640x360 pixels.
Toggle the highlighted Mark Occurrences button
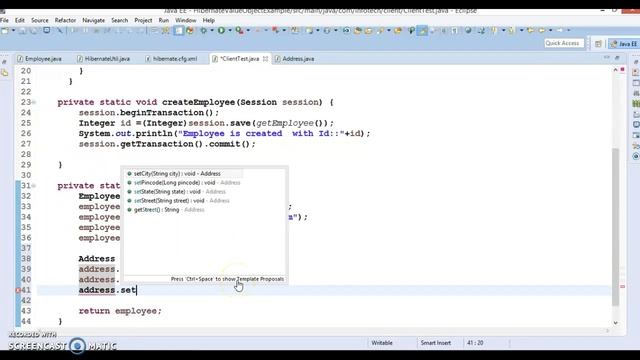(422, 31)
